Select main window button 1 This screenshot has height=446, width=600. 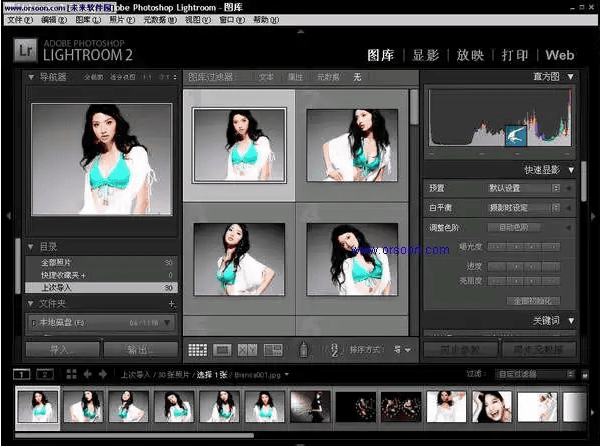[x=22, y=374]
